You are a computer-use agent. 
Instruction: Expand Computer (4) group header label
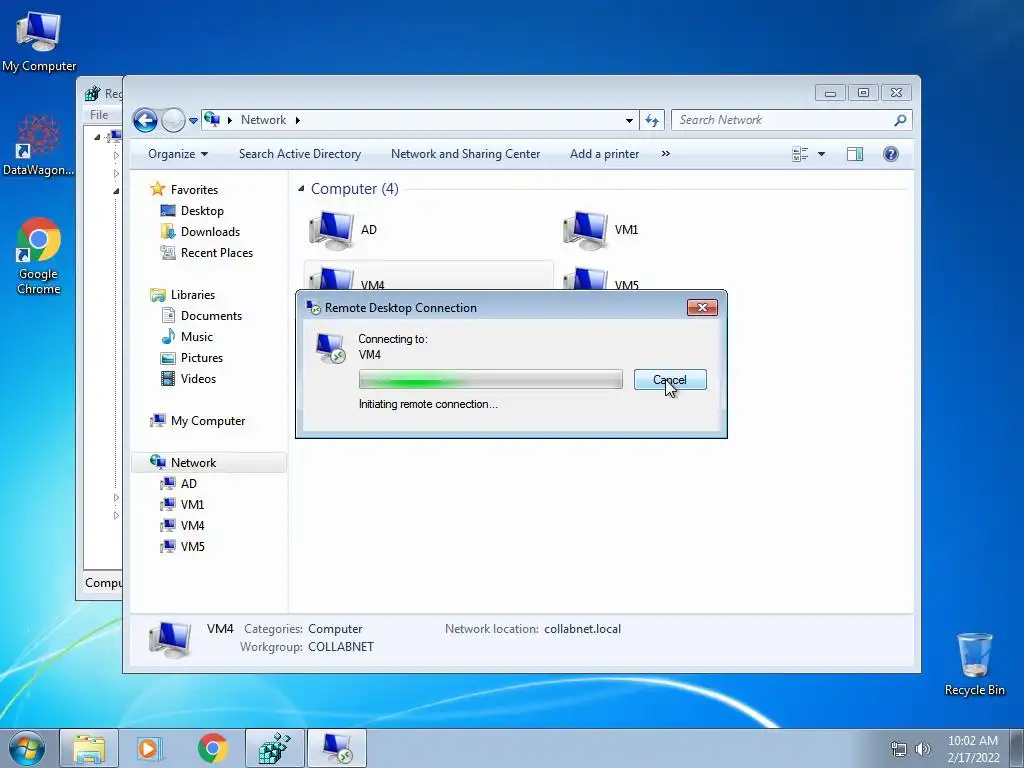click(x=355, y=189)
